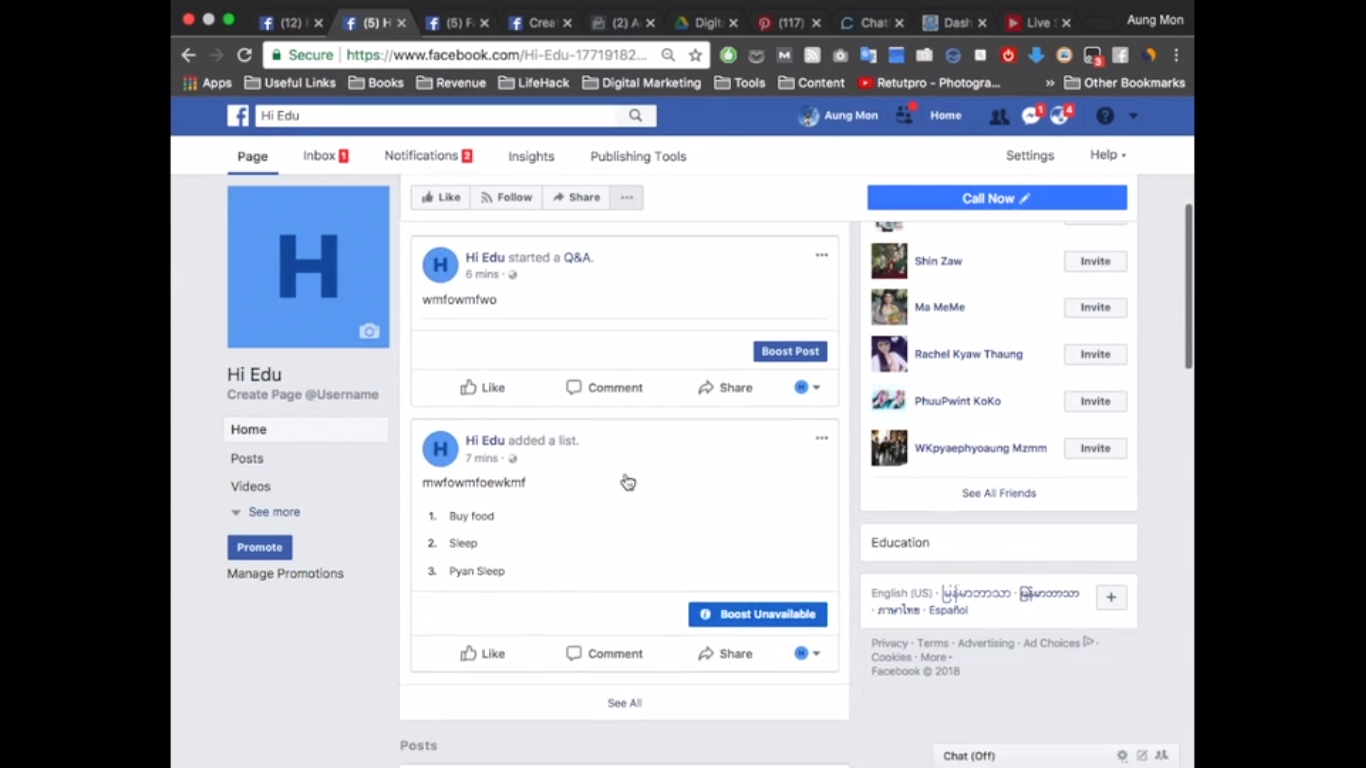1366x768 pixels.
Task: Open the Chrome three-dot menu
Action: [1176, 55]
